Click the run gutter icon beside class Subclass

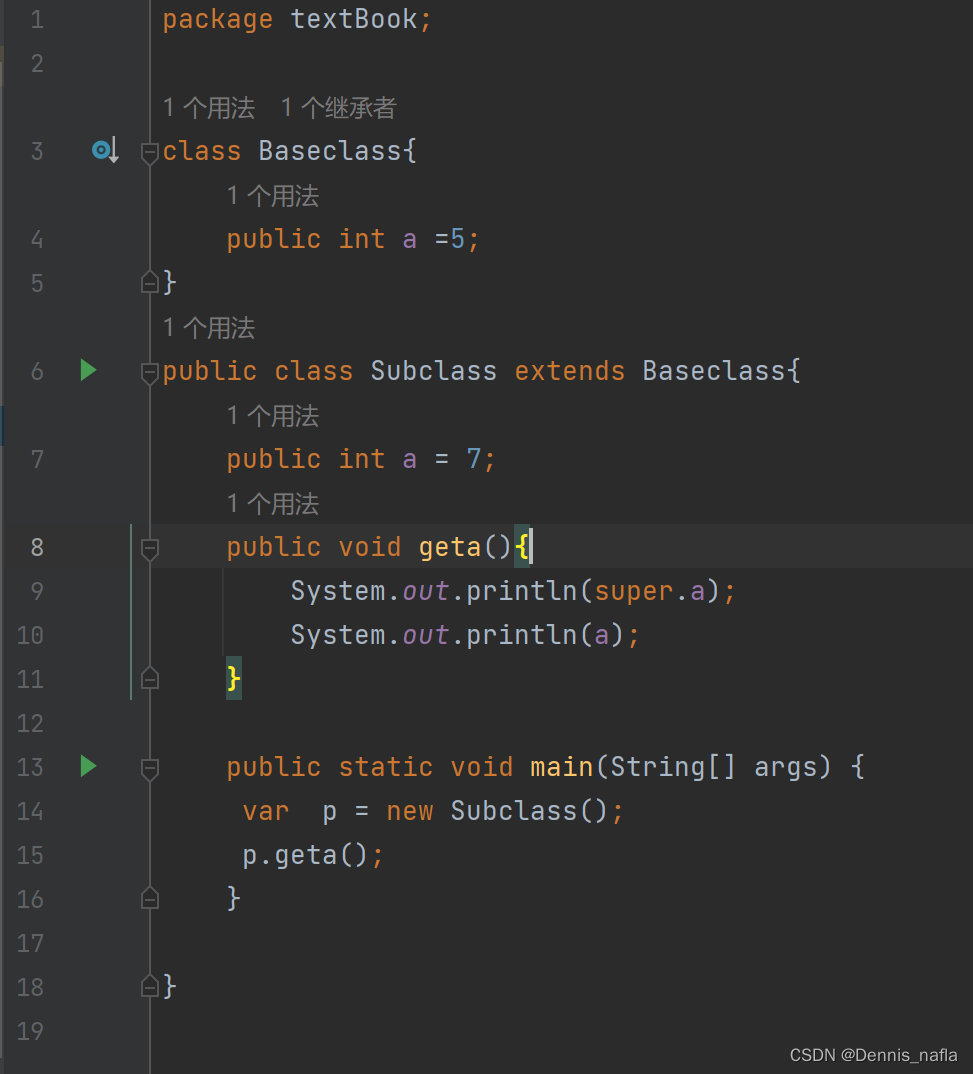[x=88, y=371]
